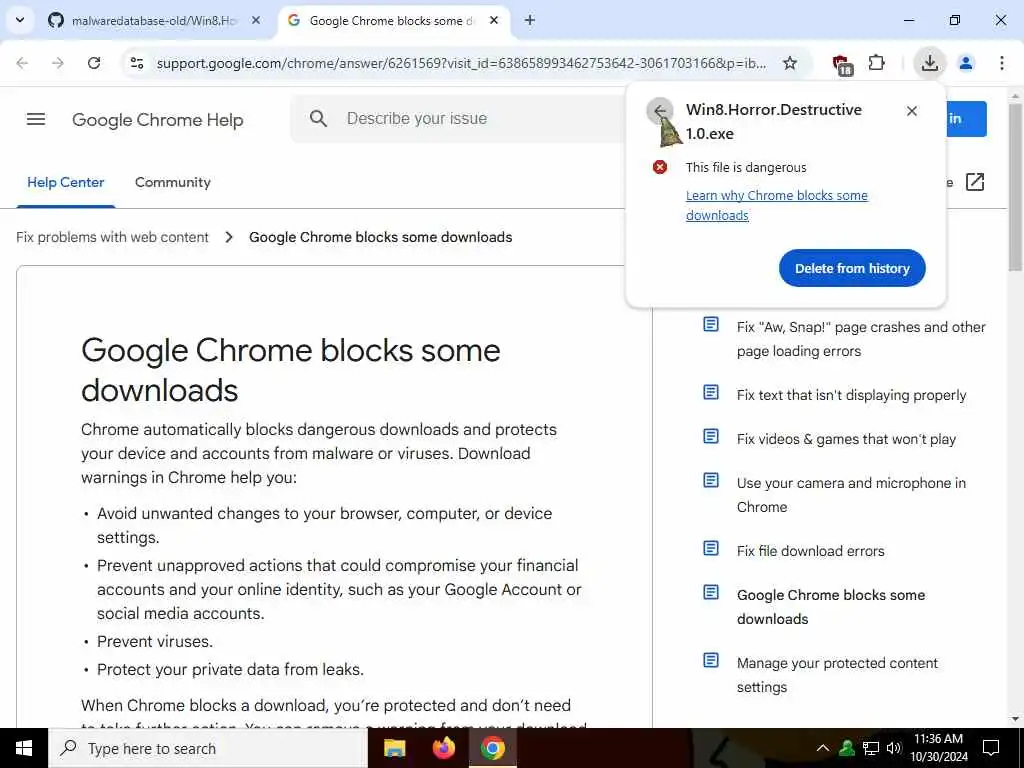Viewport: 1024px width, 768px height.
Task: Open the Chrome three-dot menu
Action: click(1002, 63)
